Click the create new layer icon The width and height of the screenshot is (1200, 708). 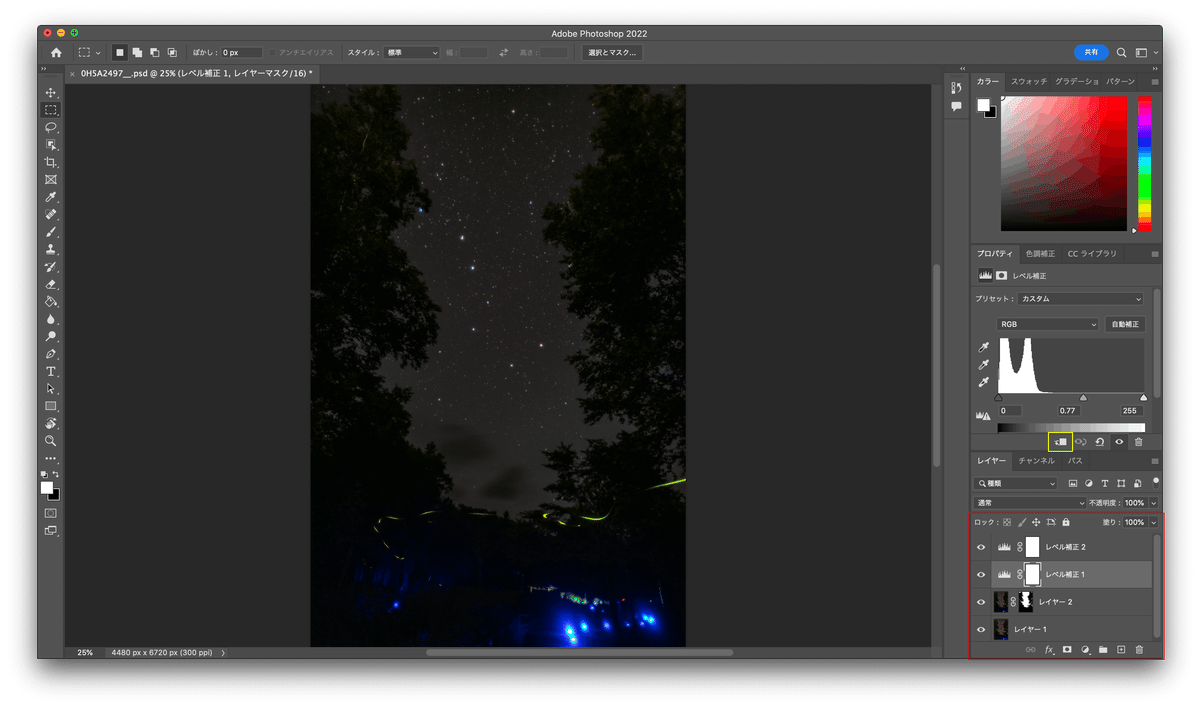(x=1121, y=649)
